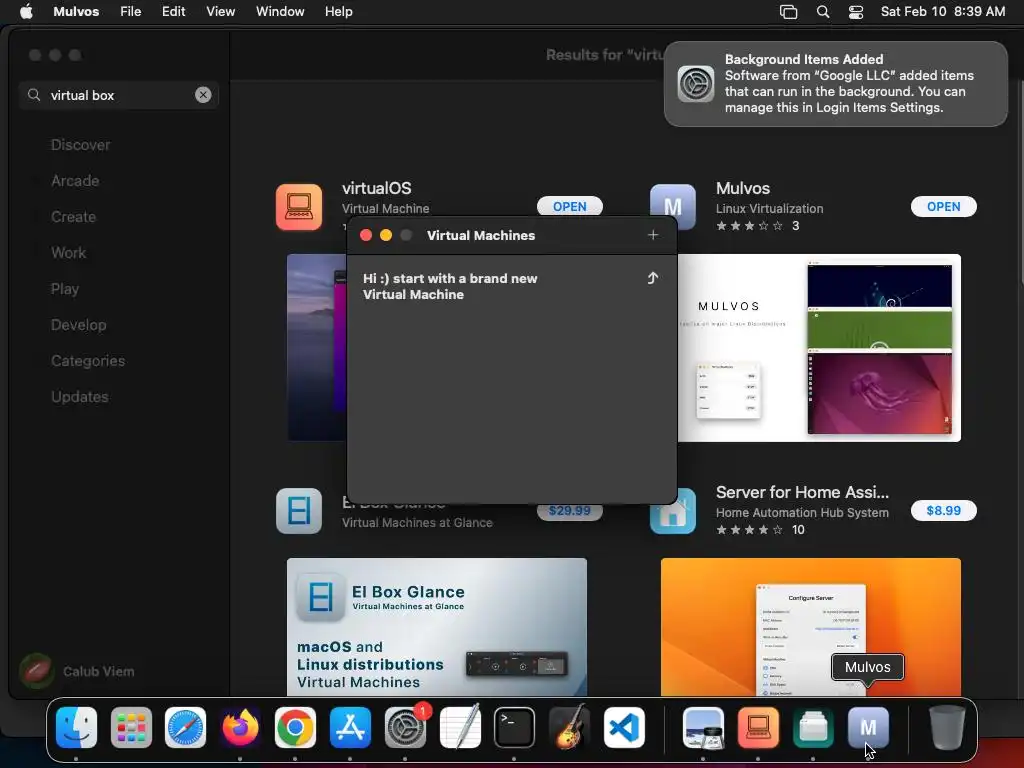The image size is (1024, 768).
Task: Add a new virtual machine with the plus icon
Action: pos(653,235)
